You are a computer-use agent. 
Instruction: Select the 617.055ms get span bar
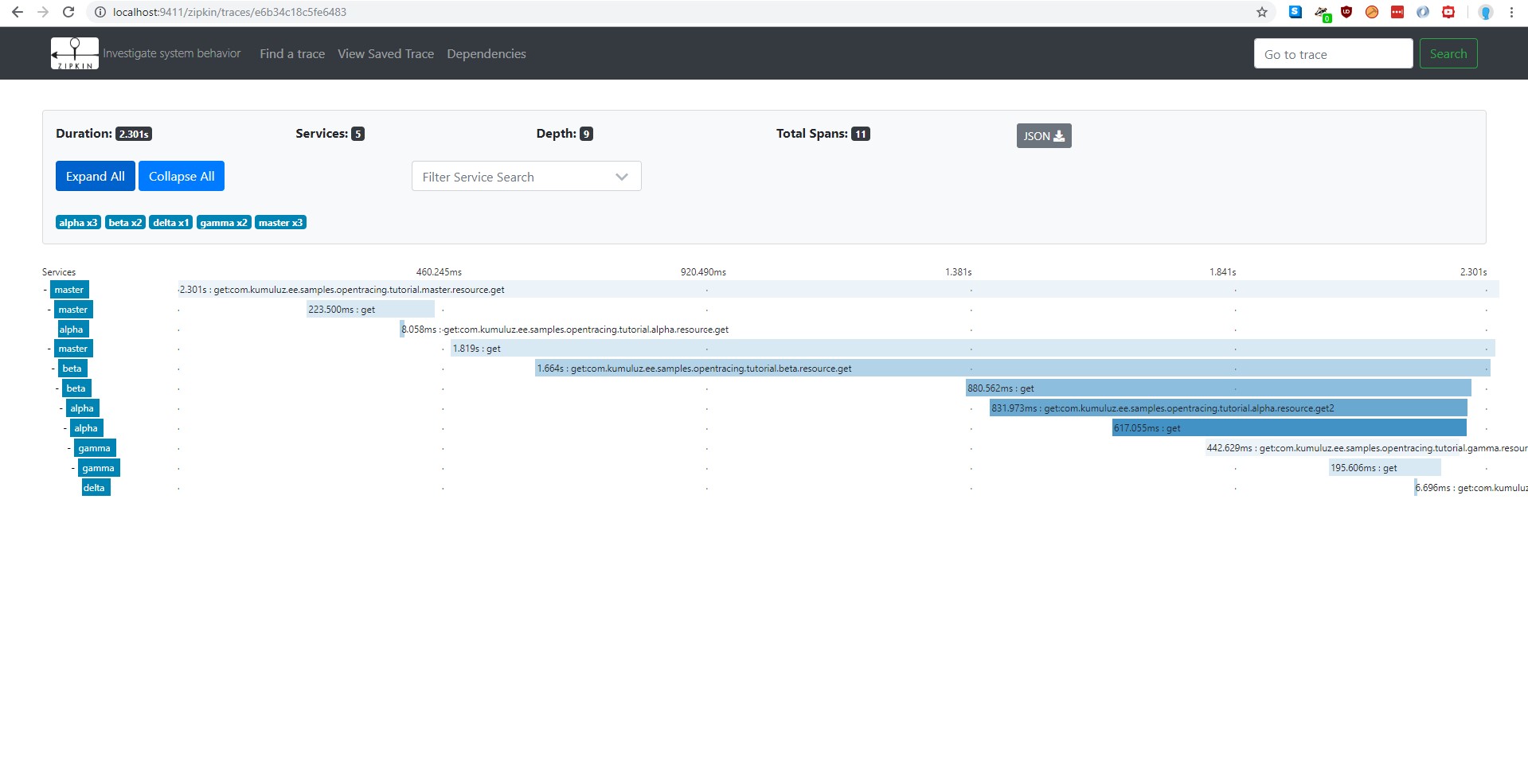point(1289,428)
